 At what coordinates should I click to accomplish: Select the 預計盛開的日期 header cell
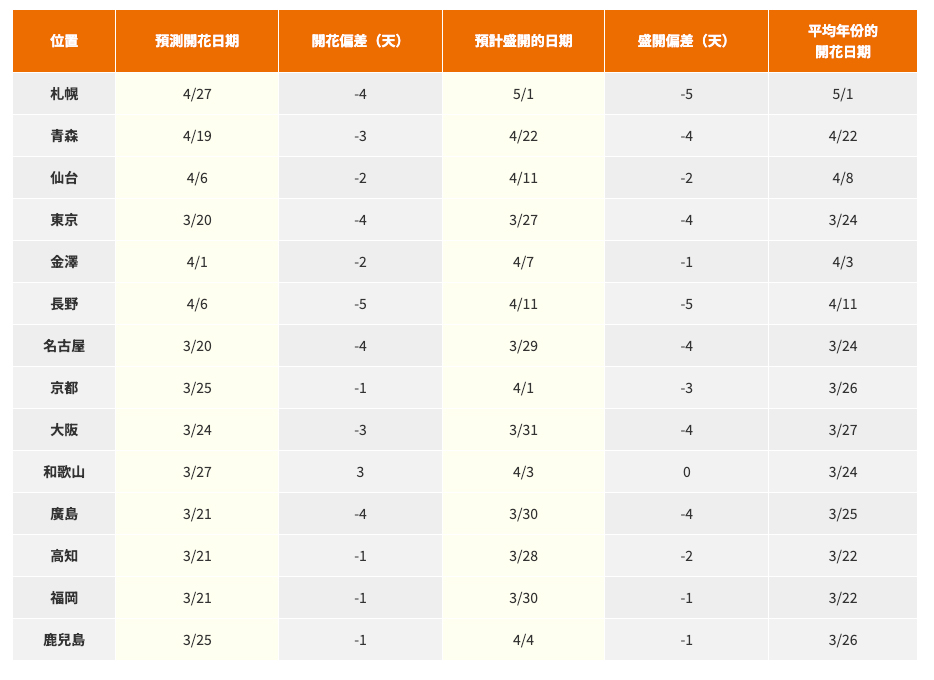point(523,41)
